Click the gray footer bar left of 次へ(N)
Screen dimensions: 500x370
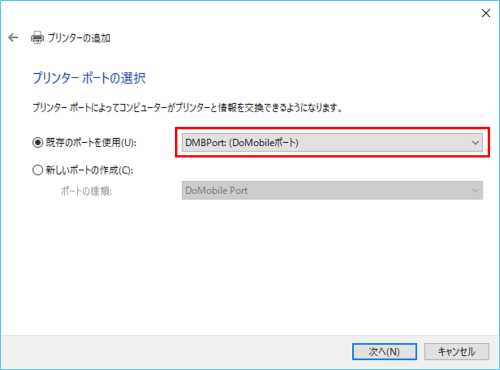pyautogui.click(x=177, y=352)
